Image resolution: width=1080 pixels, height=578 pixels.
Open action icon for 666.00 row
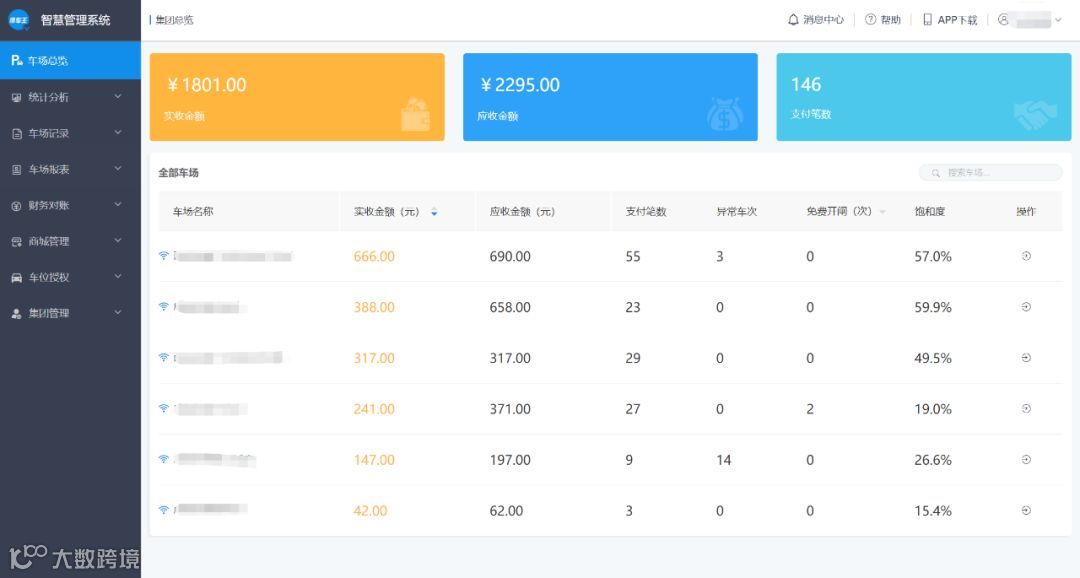(1026, 256)
